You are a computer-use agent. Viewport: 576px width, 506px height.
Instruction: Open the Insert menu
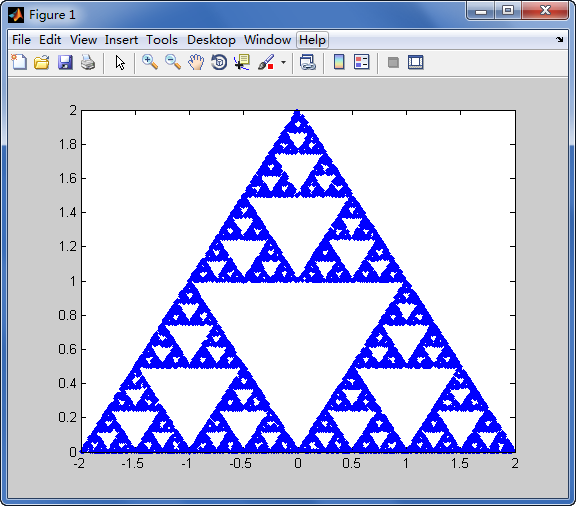(121, 40)
